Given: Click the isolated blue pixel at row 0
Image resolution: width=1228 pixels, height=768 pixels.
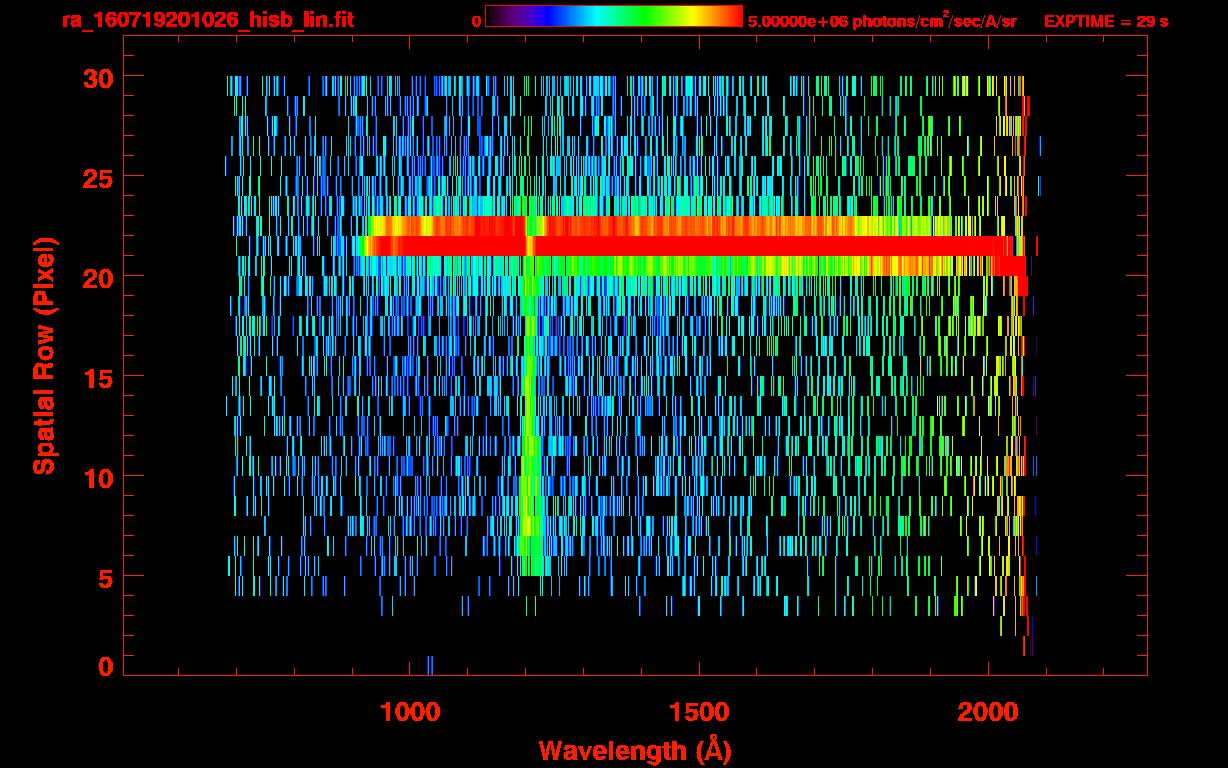Looking at the screenshot, I should (430, 665).
